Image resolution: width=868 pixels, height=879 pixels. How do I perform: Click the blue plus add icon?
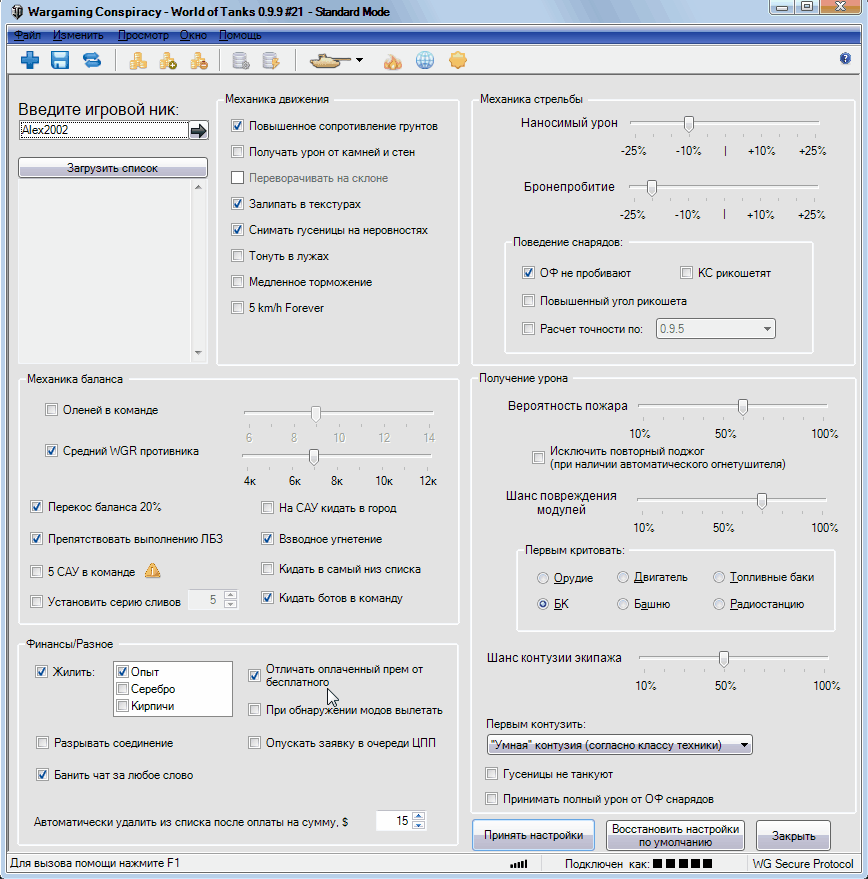30,61
